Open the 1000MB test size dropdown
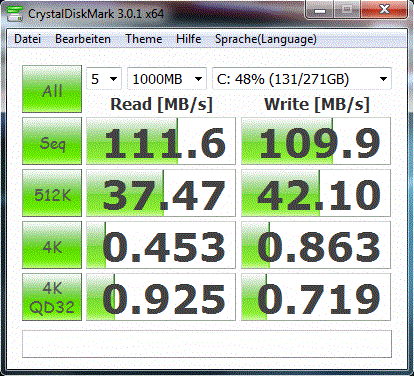The width and height of the screenshot is (414, 376). coord(167,79)
